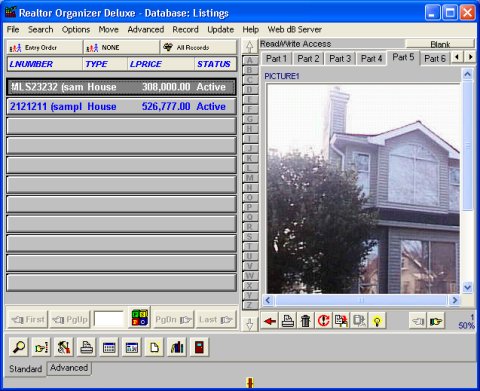This screenshot has width=480, height=391.
Task: Click the yellow lightbulb hint icon
Action: point(377,321)
